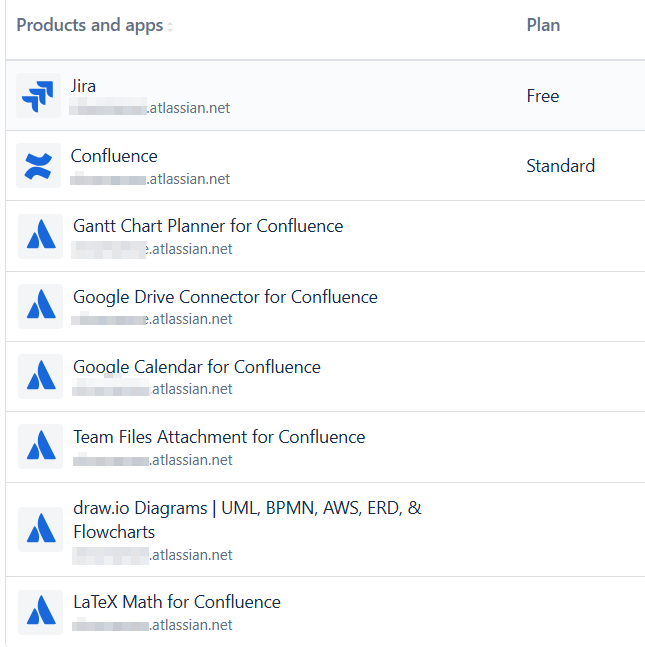Click the site URL under LaTeX Math
This screenshot has width=645, height=647.
[151, 625]
